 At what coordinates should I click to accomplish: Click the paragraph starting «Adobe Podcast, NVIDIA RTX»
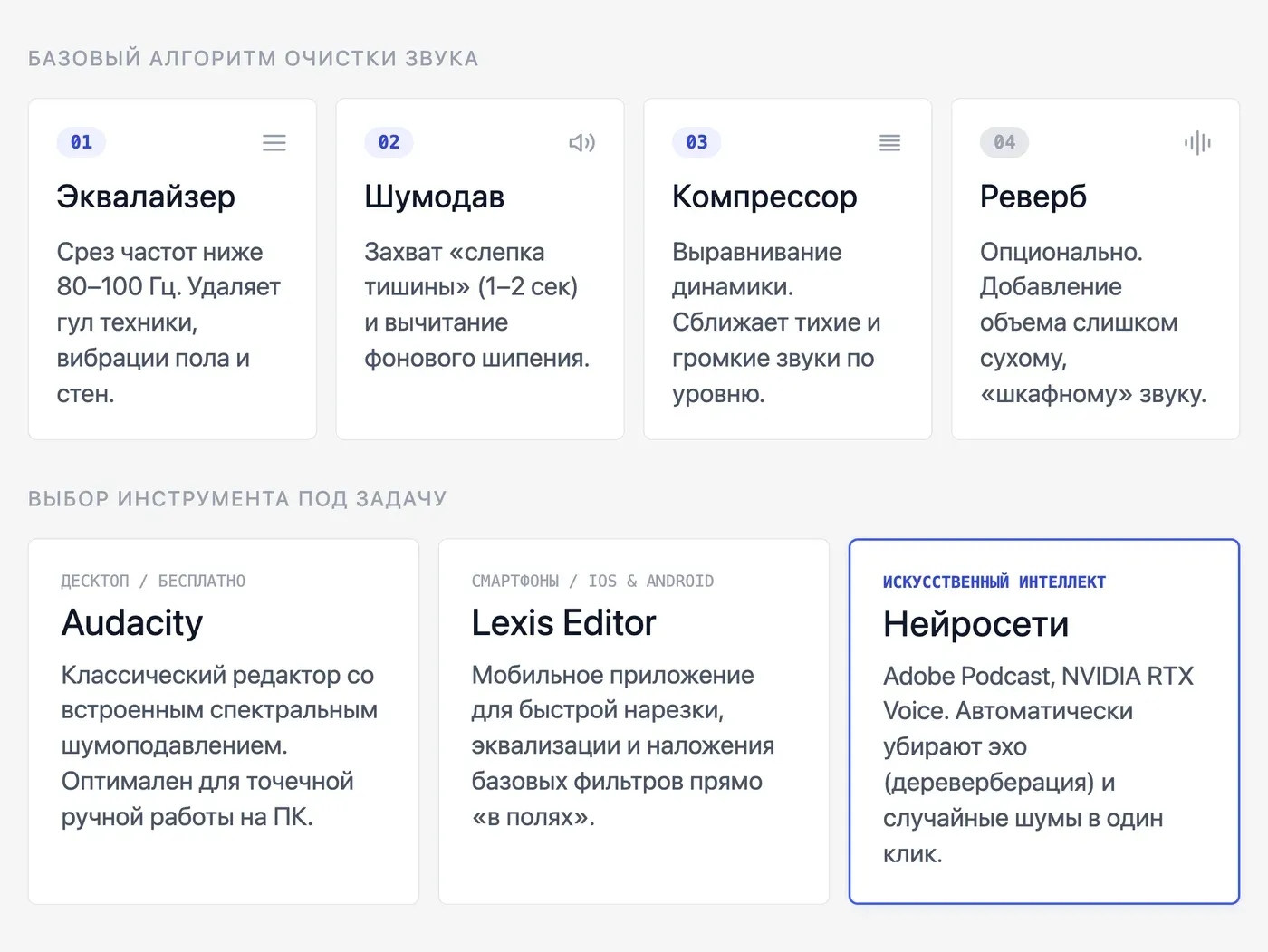pyautogui.click(x=1039, y=764)
